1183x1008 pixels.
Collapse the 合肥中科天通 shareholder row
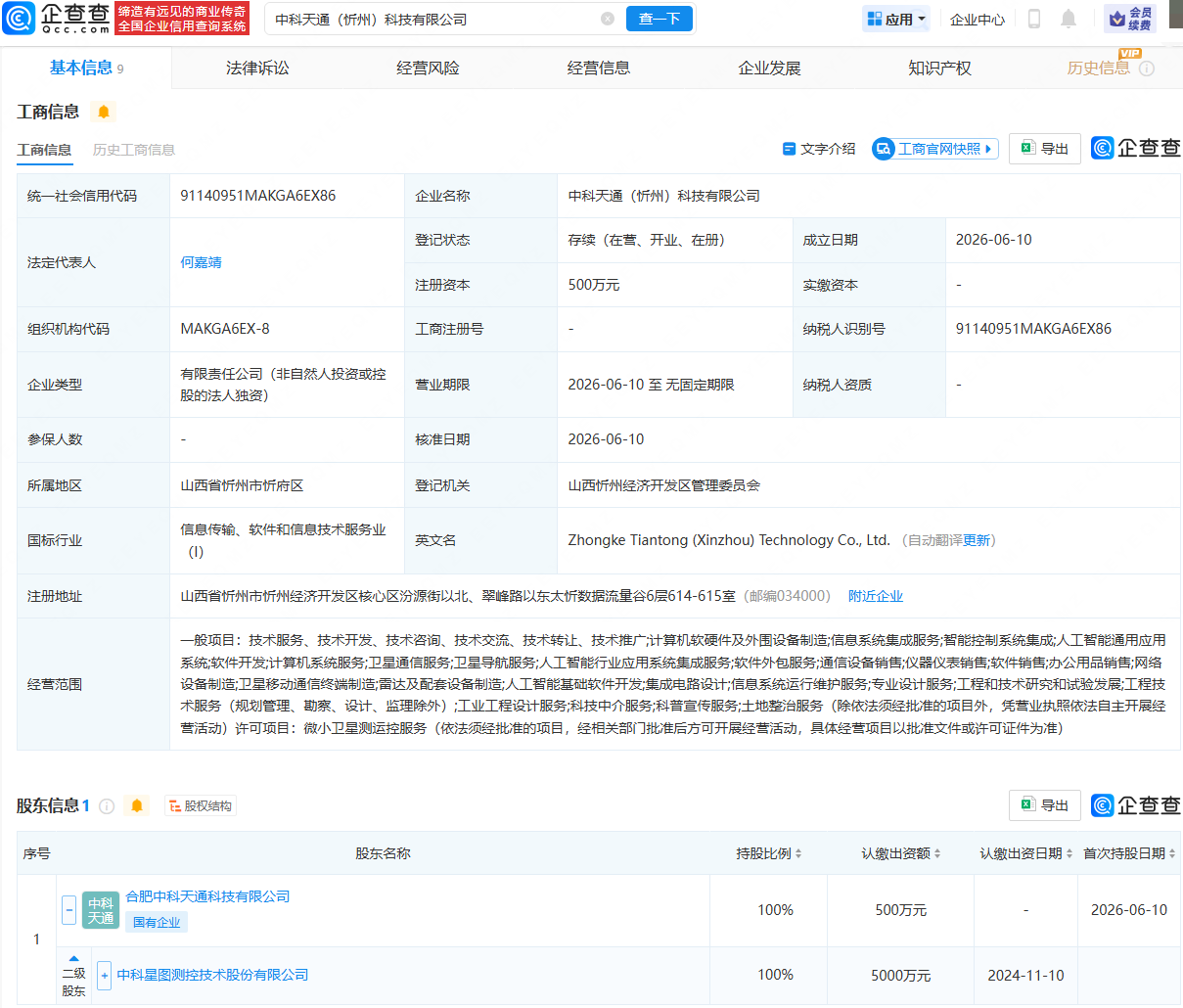(x=68, y=910)
